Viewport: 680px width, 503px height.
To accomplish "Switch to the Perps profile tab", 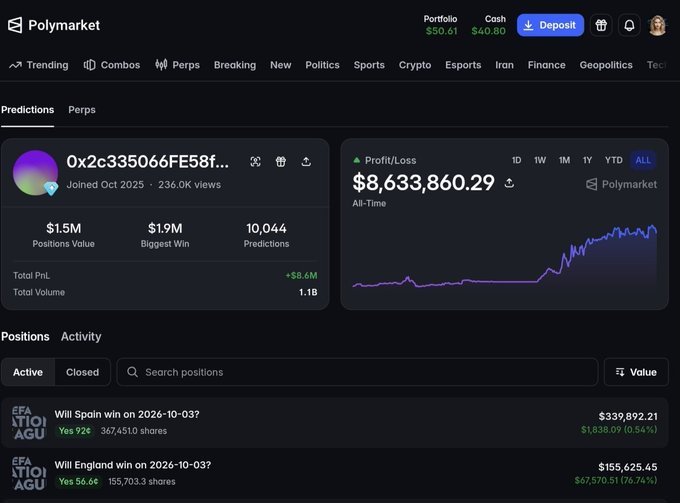I will tap(82, 110).
